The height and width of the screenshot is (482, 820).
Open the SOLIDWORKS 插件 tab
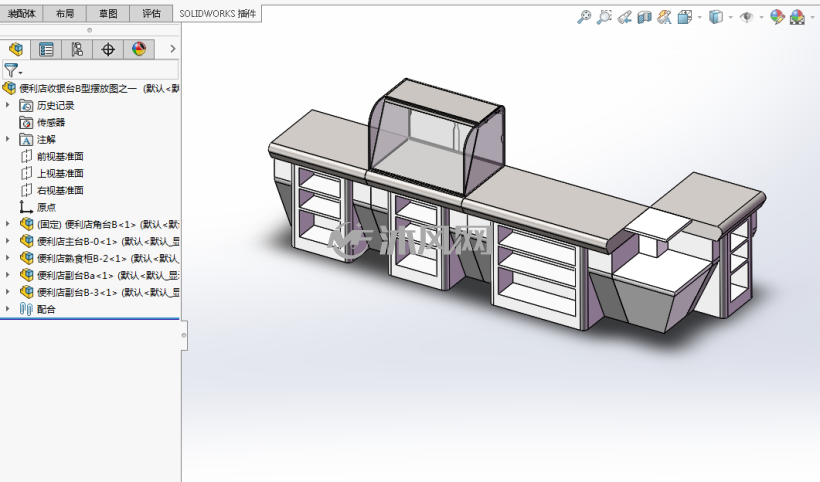click(218, 14)
